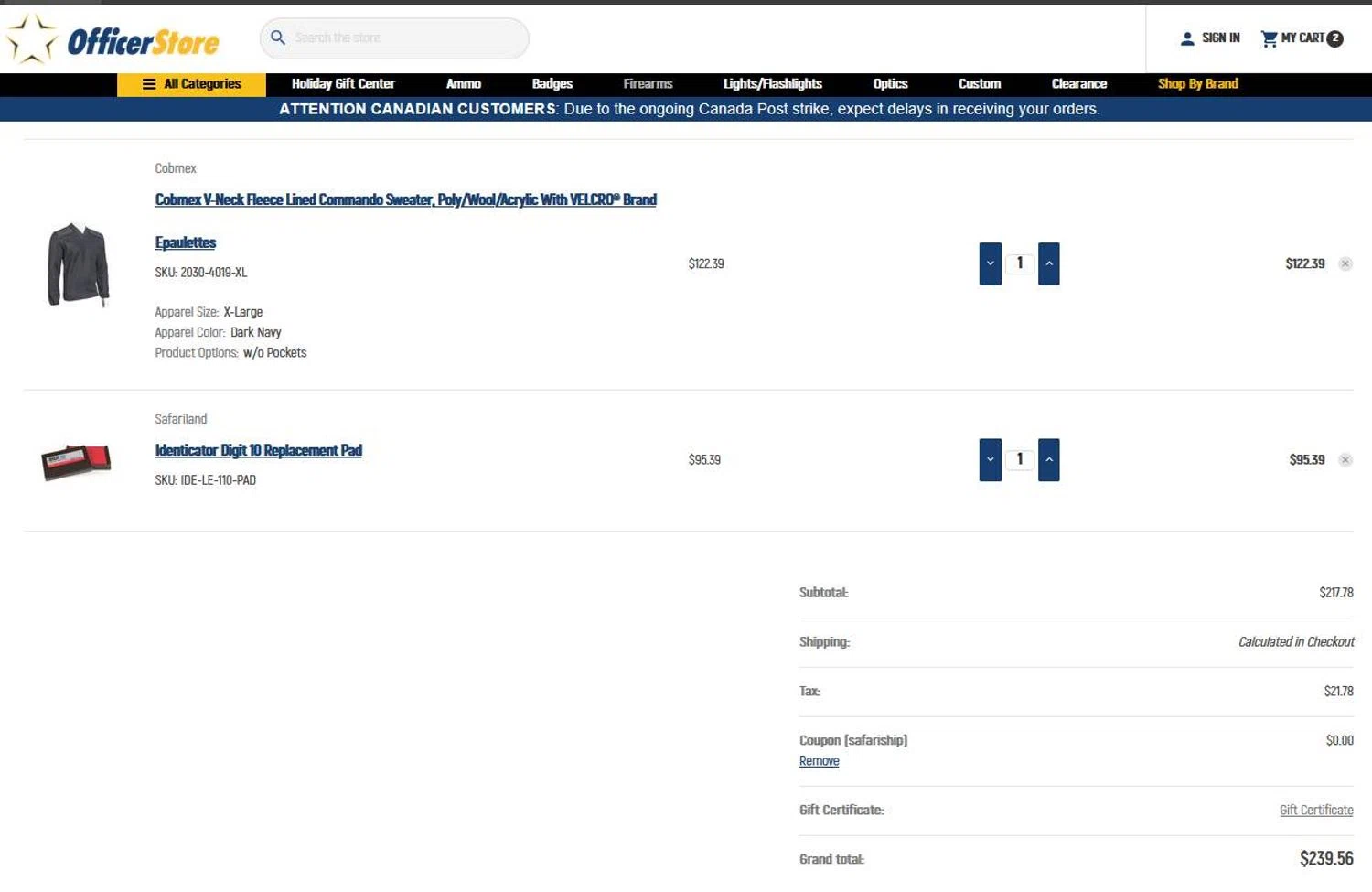The image size is (1372, 892).
Task: Increase quantity of the Cobmex sweater
Action: (1049, 263)
